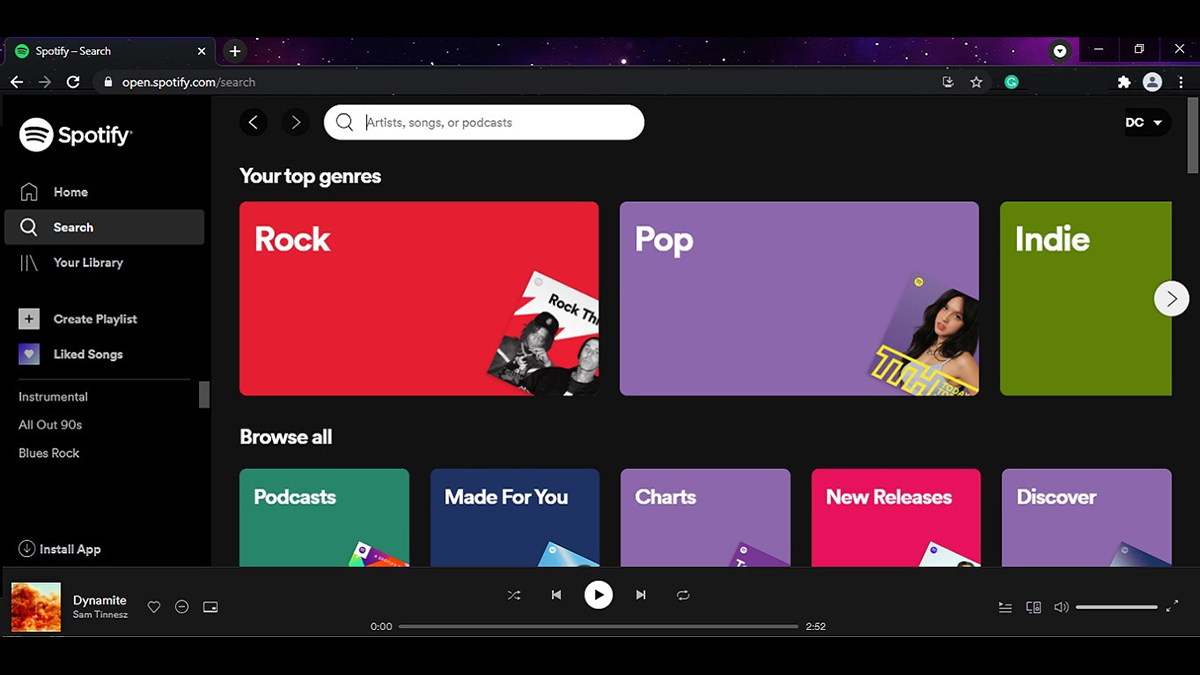Enter full screen with the expand icon
The image size is (1200, 675).
1172,606
